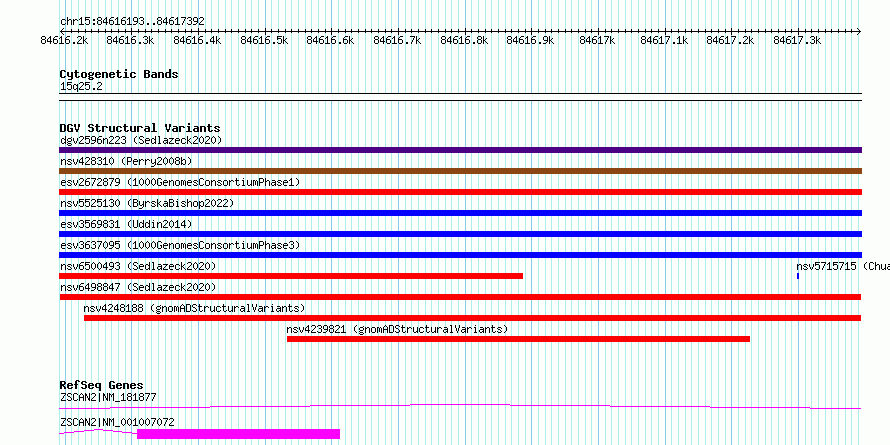Image resolution: width=890 pixels, height=445 pixels.
Task: Click ruler position 84617.3k
Action: coord(797,40)
